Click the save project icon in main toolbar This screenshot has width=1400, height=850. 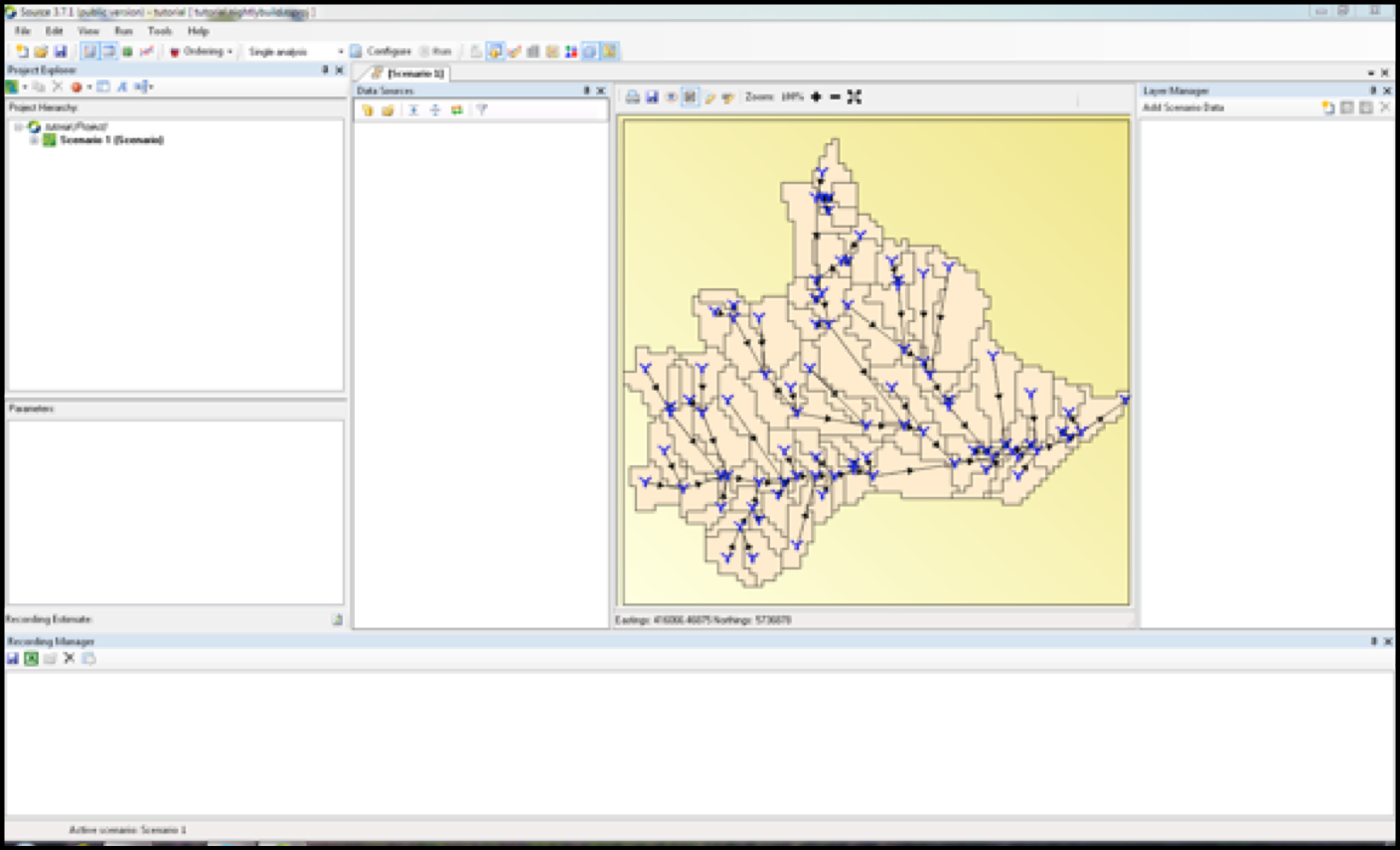[61, 52]
